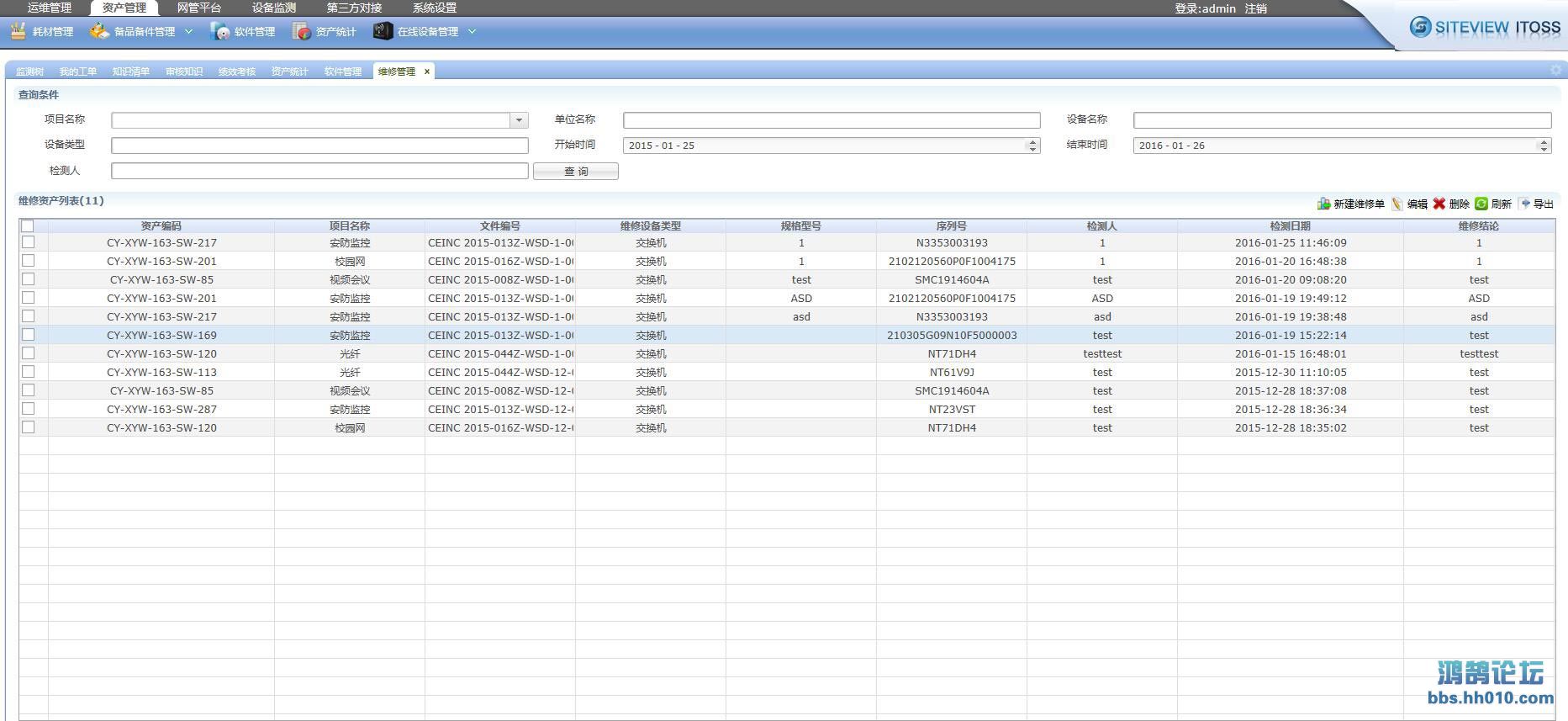Sort by 检测日期 column header
Screen dimensions: 1568x721
pyautogui.click(x=1291, y=225)
